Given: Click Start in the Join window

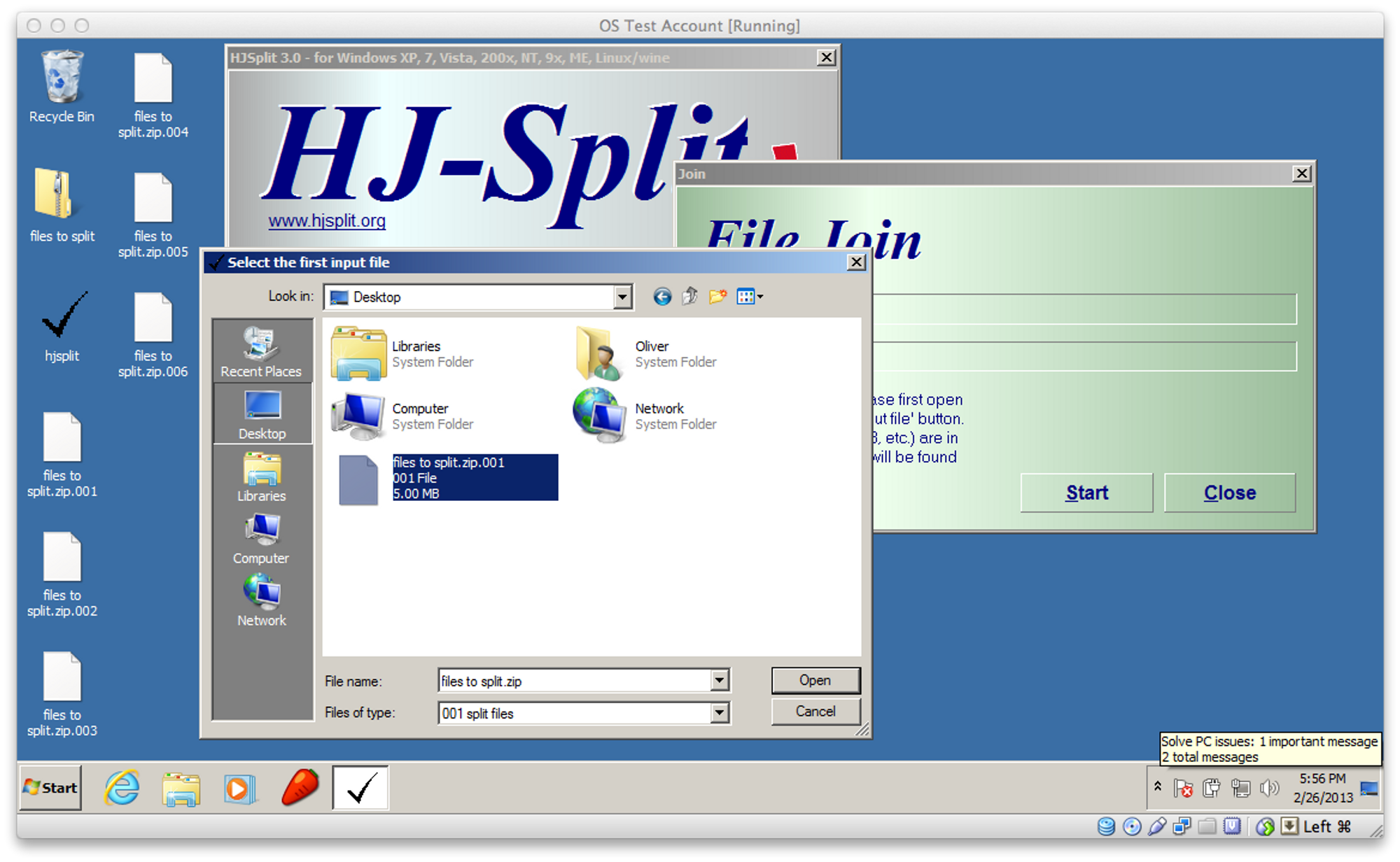Looking at the screenshot, I should (1086, 493).
